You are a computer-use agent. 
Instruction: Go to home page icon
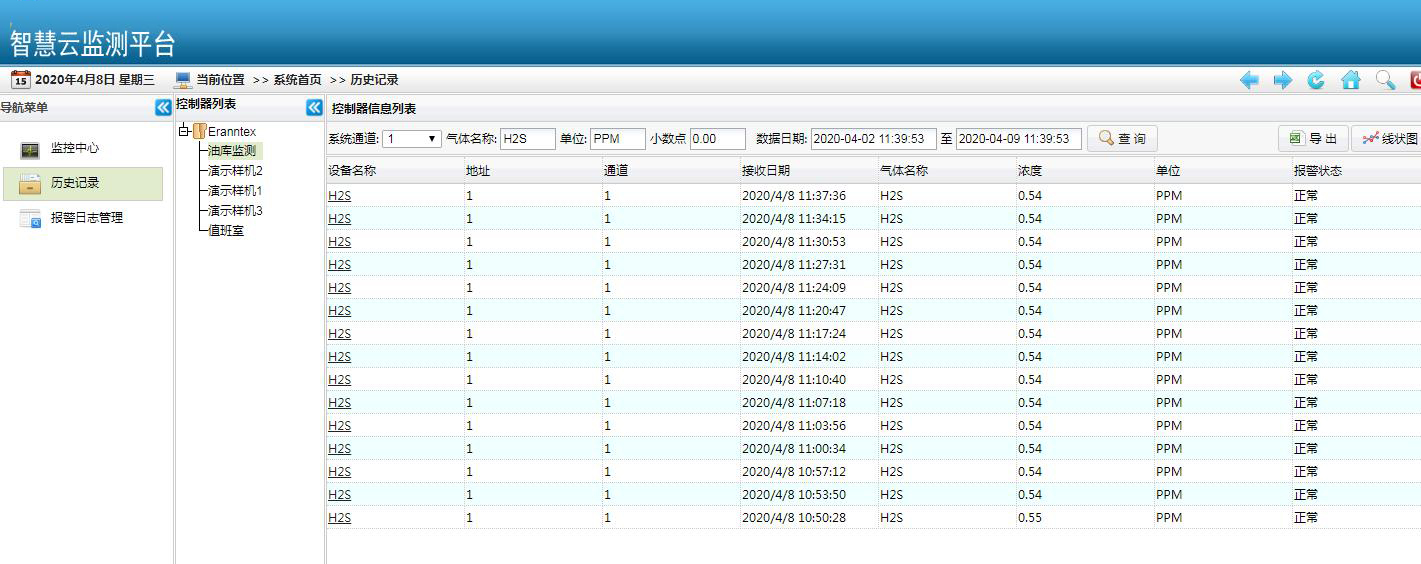pyautogui.click(x=1351, y=81)
